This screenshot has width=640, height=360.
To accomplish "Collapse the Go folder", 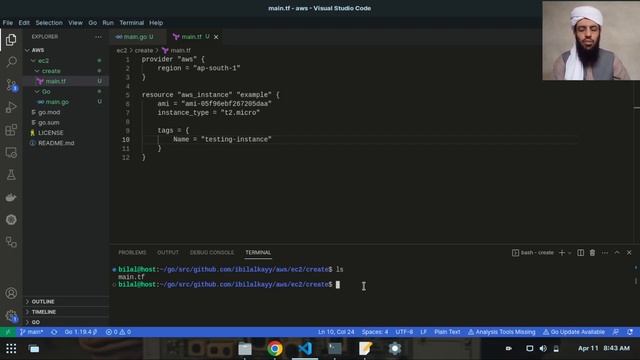I will [65, 91].
